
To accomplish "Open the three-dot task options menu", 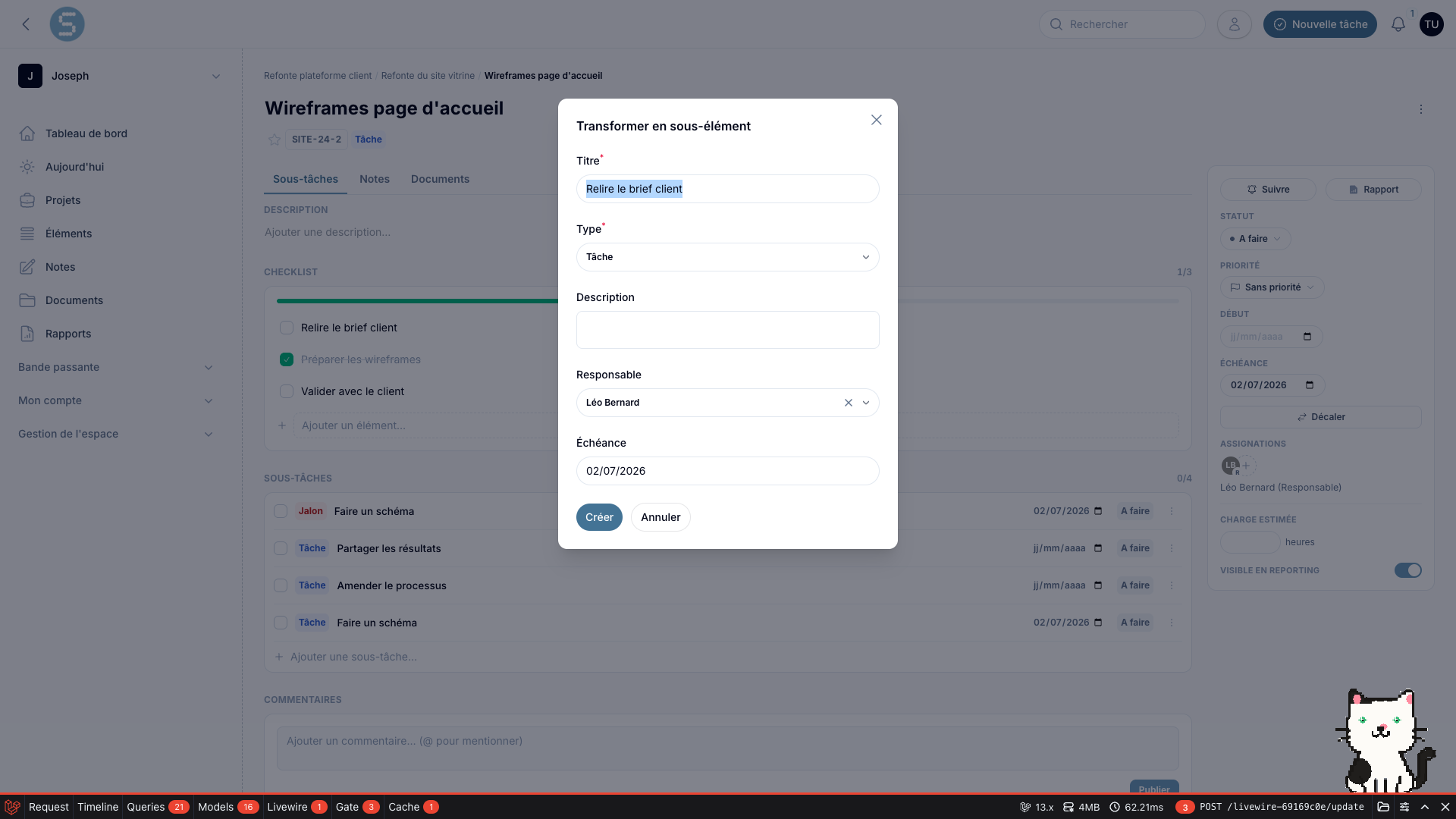I will (1421, 109).
